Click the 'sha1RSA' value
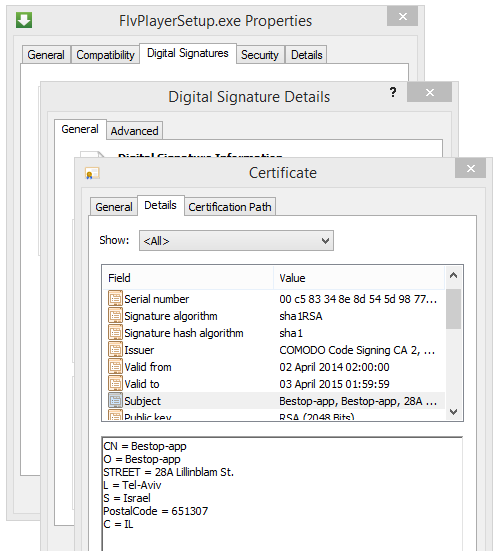 point(301,316)
